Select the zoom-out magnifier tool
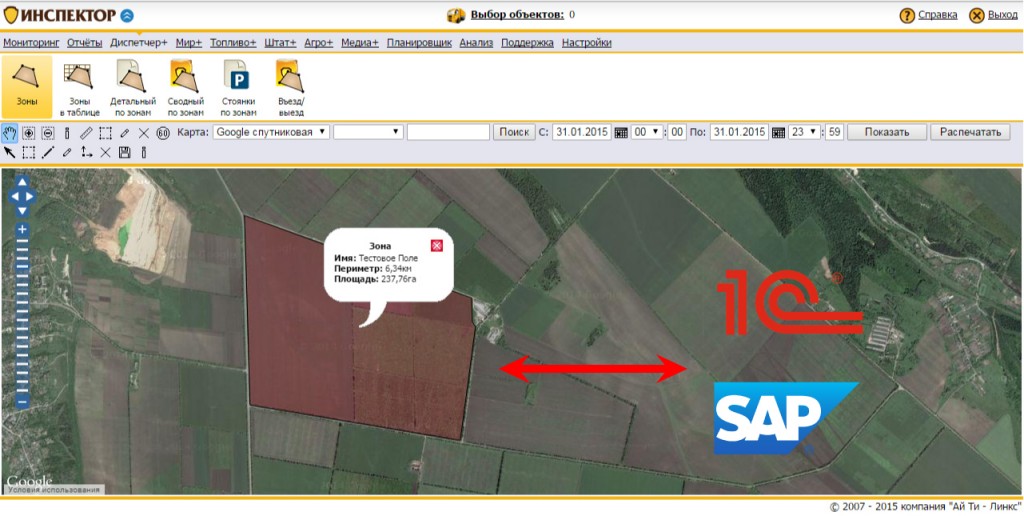 point(48,133)
